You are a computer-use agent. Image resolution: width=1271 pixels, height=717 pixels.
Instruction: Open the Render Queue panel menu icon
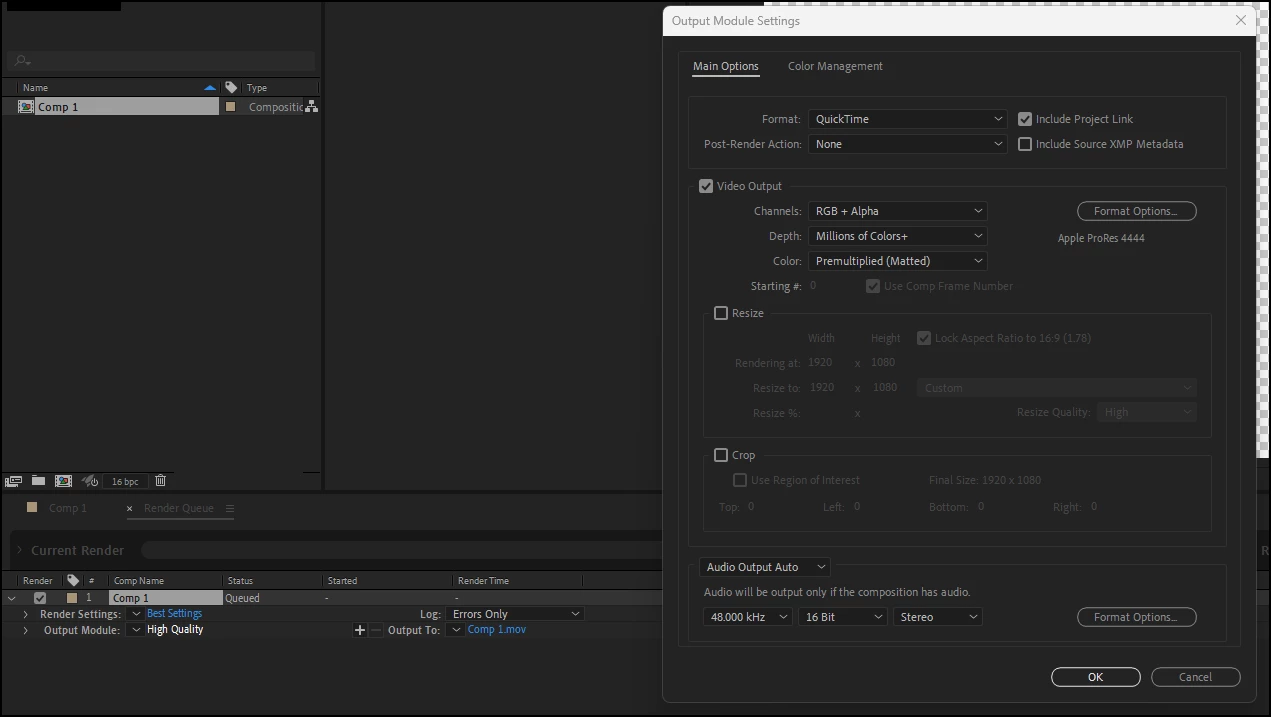coord(229,508)
